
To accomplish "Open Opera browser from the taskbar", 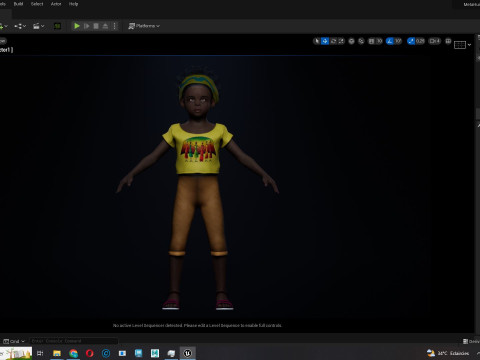I will tap(90, 353).
